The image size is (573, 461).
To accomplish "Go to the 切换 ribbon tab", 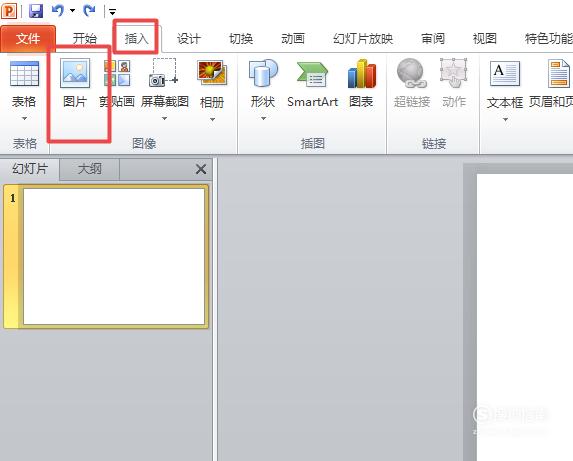I will tap(241, 38).
